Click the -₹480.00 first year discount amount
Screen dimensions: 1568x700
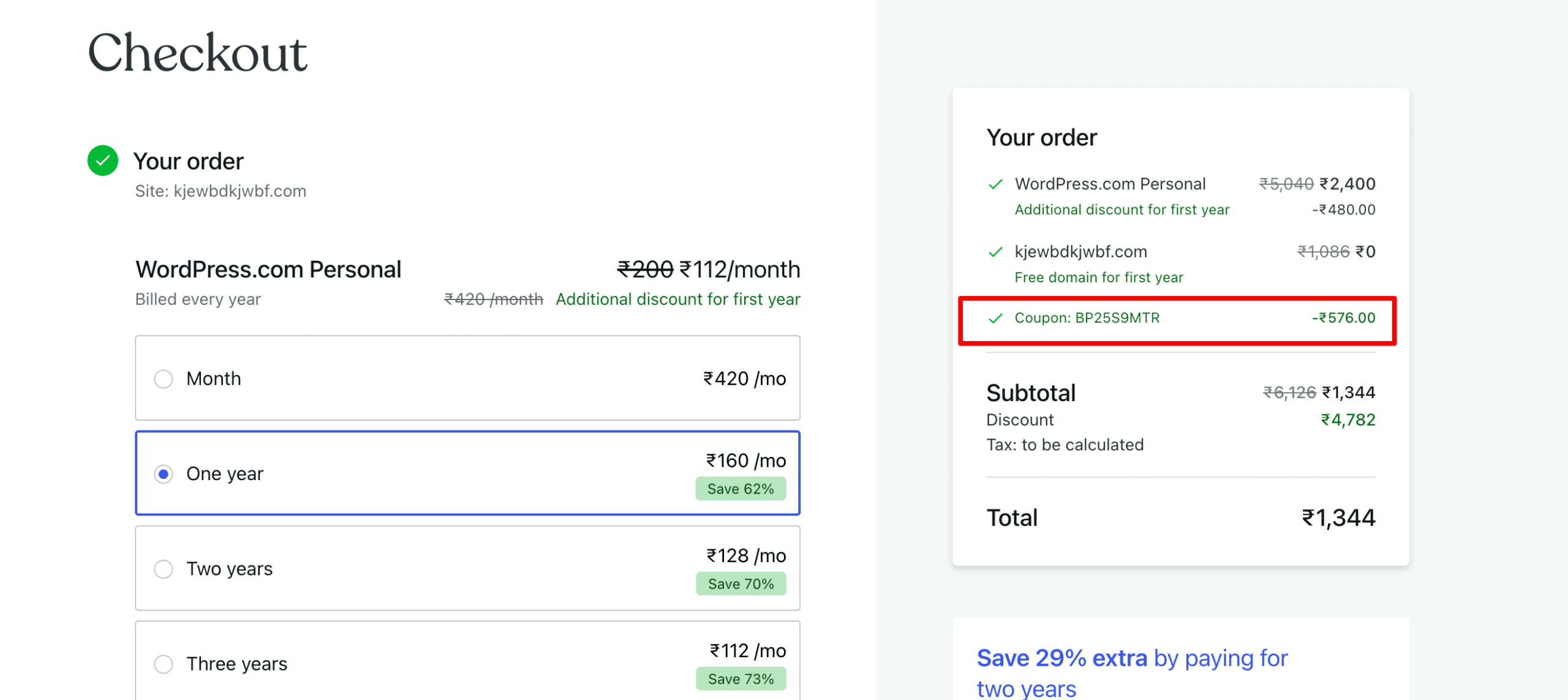tap(1343, 210)
